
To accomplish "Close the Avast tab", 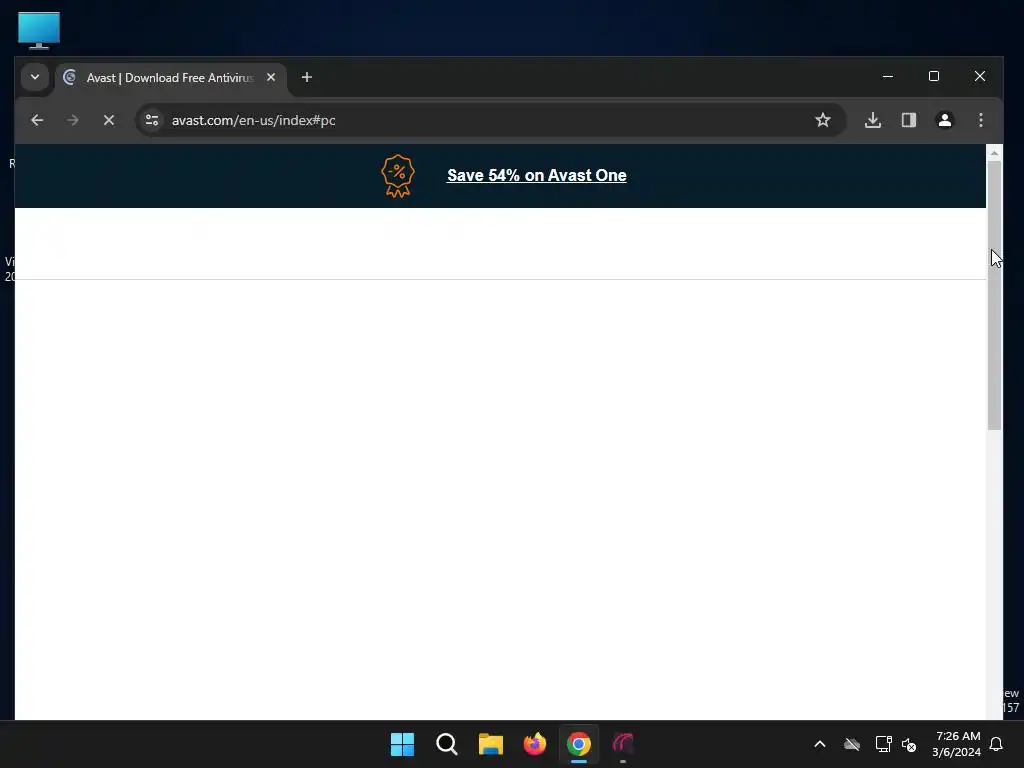I will [271, 77].
